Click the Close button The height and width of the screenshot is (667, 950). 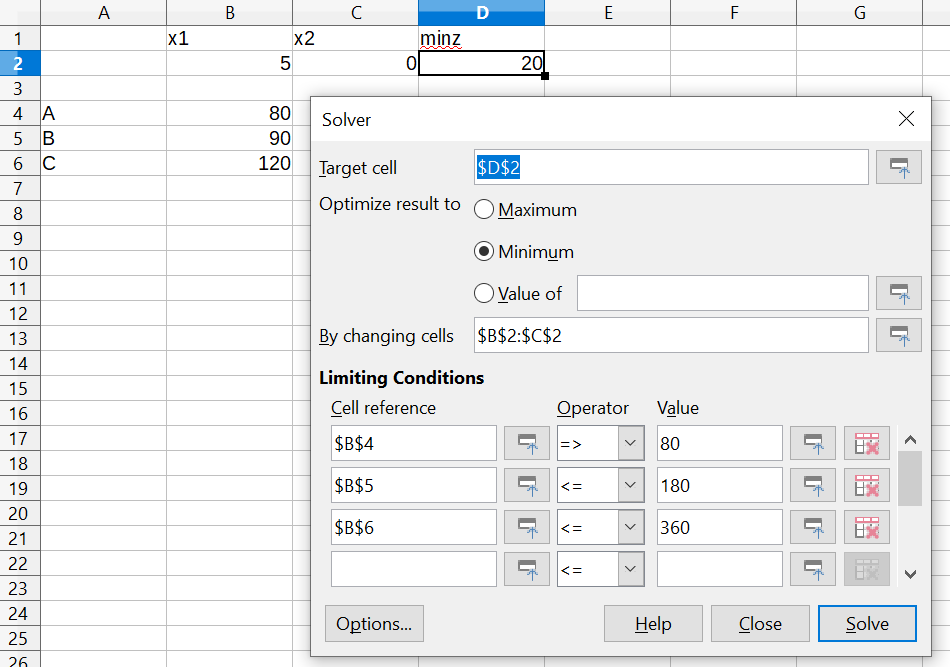[760, 623]
